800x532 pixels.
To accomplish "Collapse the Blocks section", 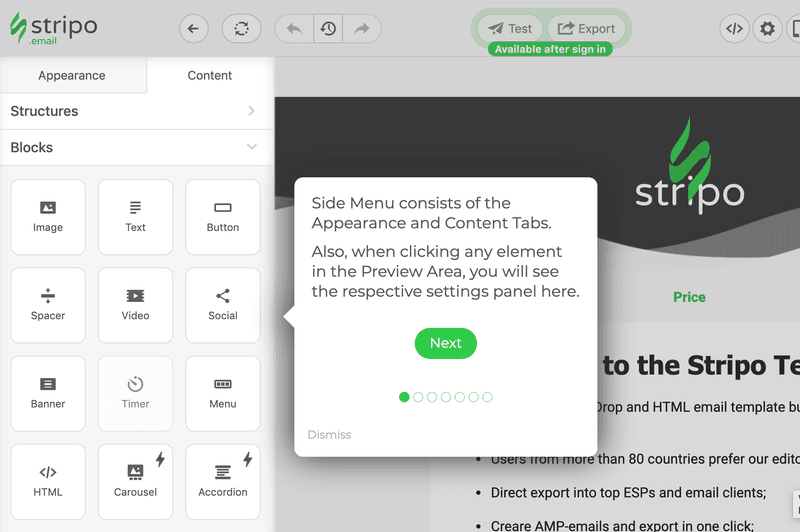I will pos(136,147).
